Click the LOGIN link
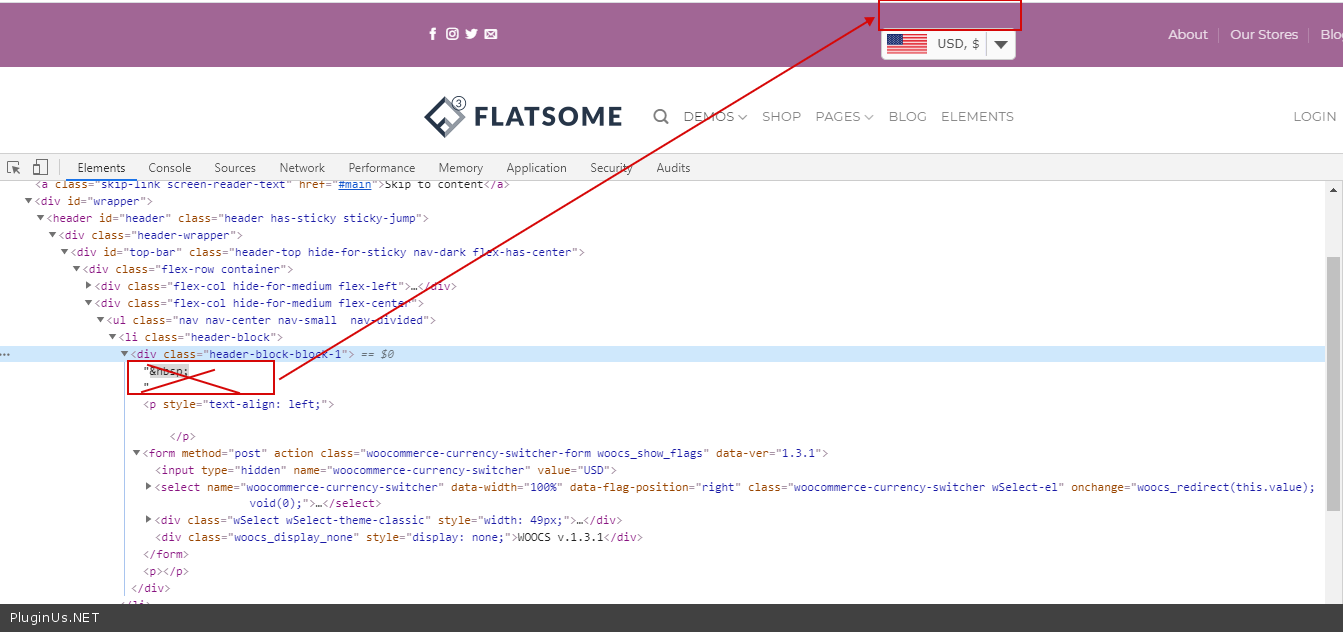1343x632 pixels. [1314, 117]
